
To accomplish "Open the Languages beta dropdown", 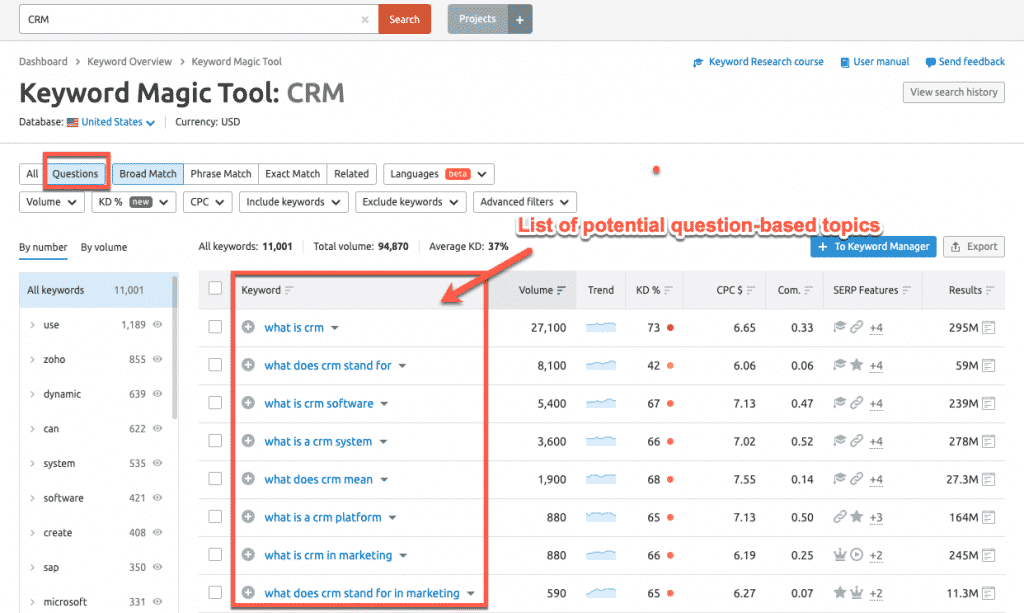I will 437,173.
